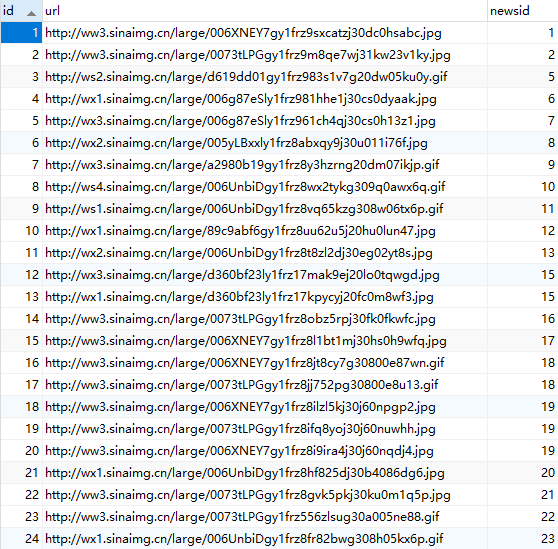Screen dimensions: 558x549
Task: Click id cell for row 12
Action: tap(21, 275)
